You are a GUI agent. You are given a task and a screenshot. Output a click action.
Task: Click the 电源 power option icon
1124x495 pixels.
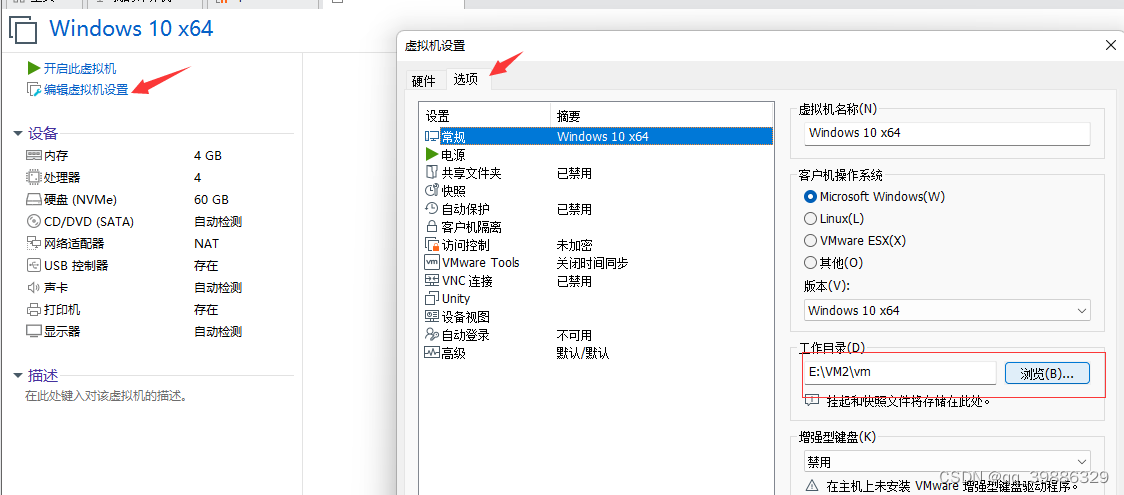point(432,154)
